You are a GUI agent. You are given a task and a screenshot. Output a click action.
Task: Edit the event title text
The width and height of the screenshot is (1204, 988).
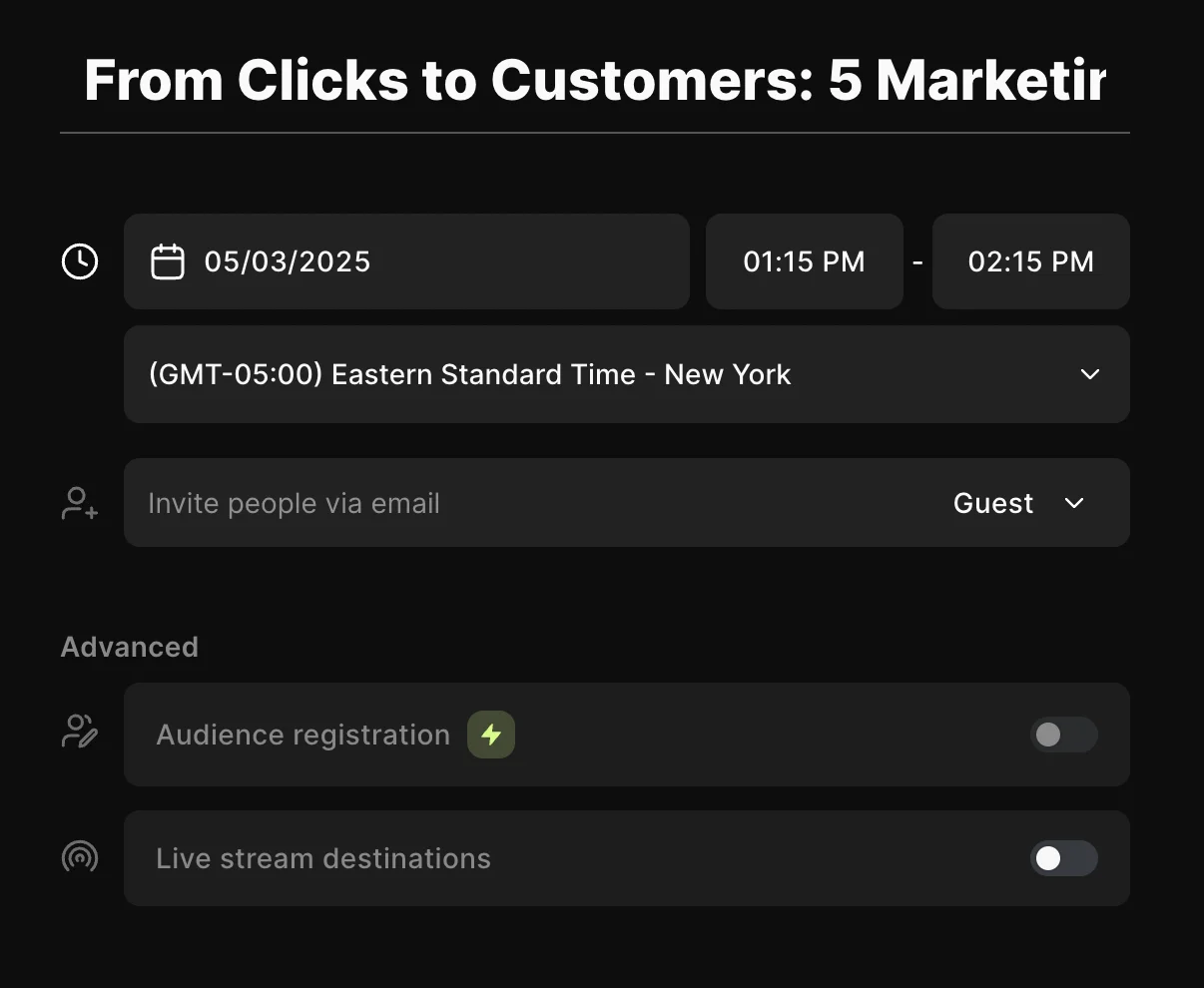point(595,80)
